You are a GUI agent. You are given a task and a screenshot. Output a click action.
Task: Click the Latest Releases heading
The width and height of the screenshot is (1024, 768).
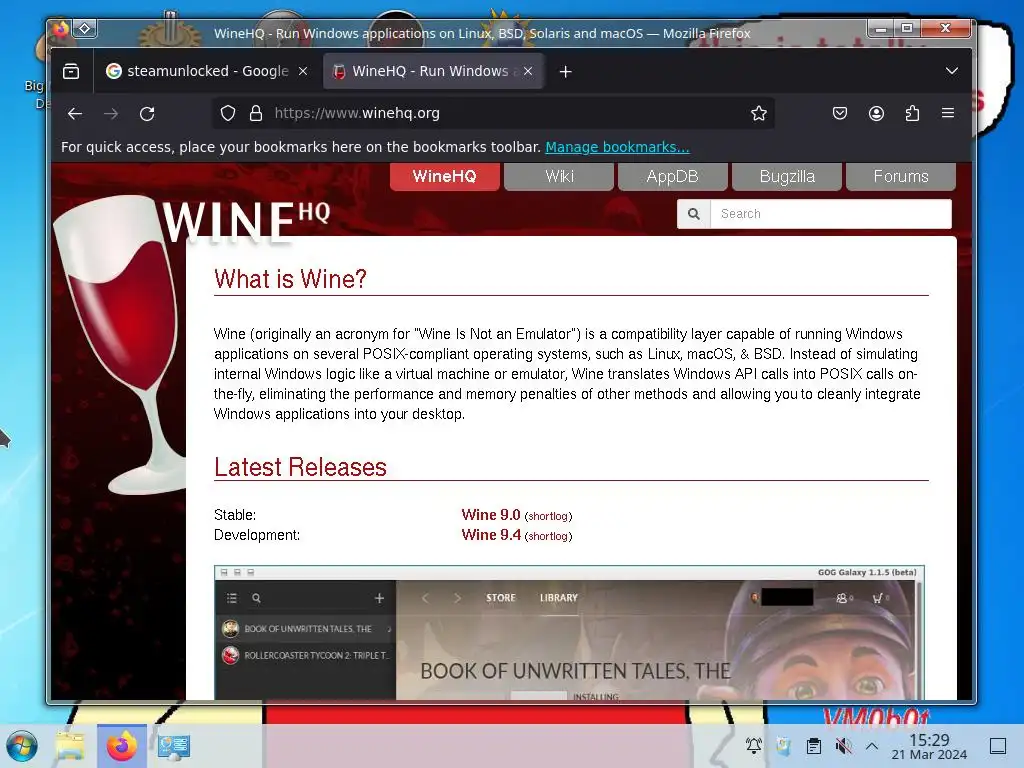[x=300, y=467]
